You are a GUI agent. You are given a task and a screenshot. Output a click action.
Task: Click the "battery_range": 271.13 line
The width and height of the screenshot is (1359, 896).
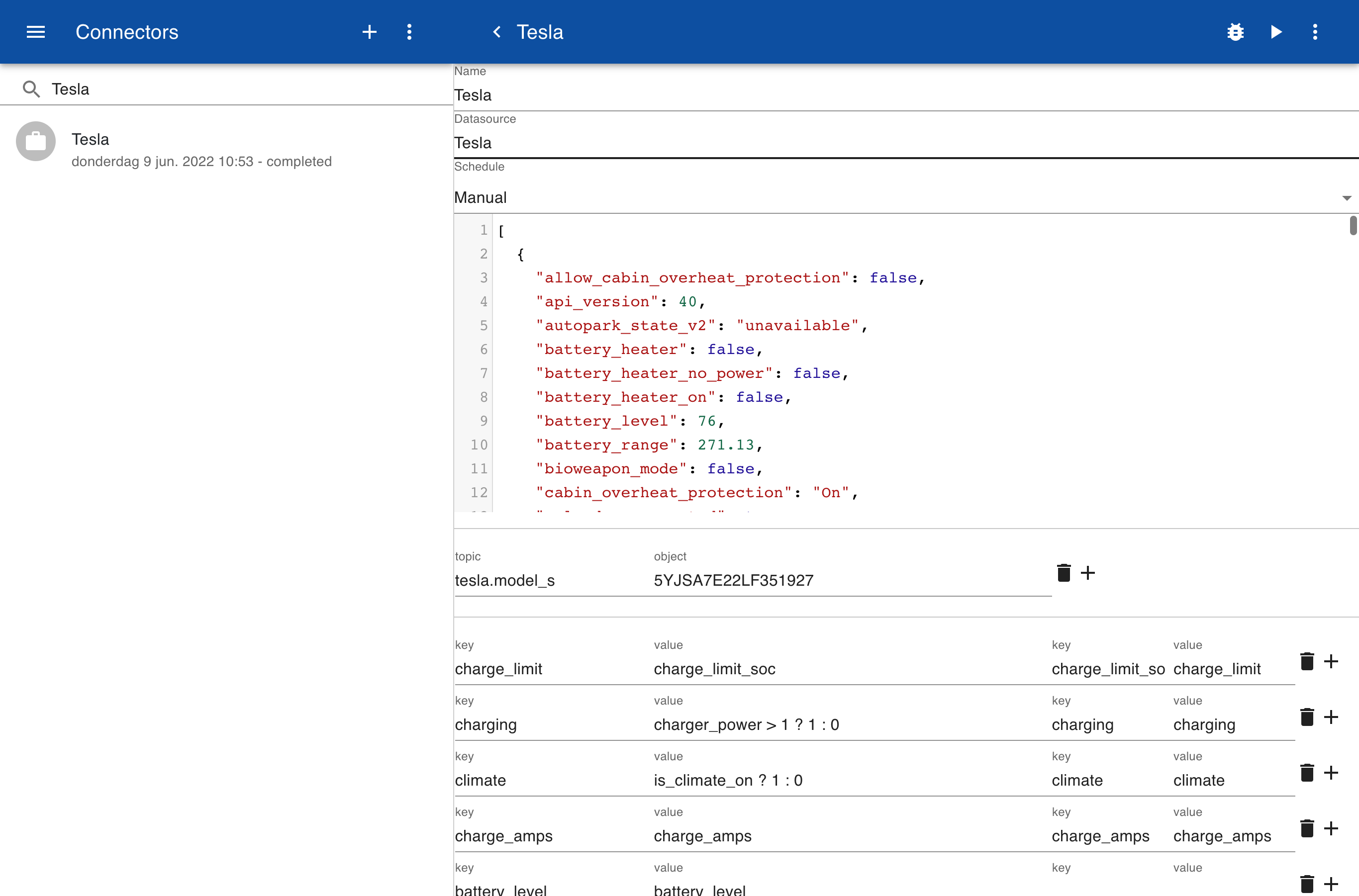(x=649, y=445)
